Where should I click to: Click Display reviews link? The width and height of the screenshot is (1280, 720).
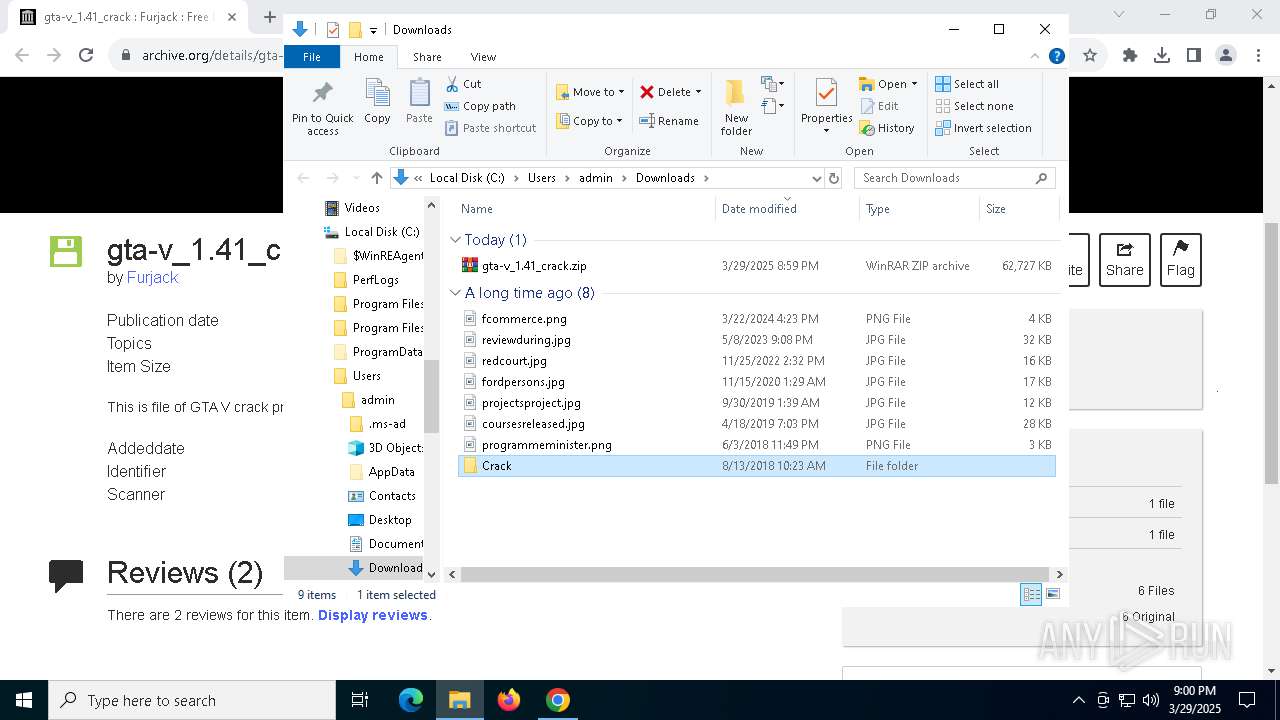pyautogui.click(x=373, y=615)
